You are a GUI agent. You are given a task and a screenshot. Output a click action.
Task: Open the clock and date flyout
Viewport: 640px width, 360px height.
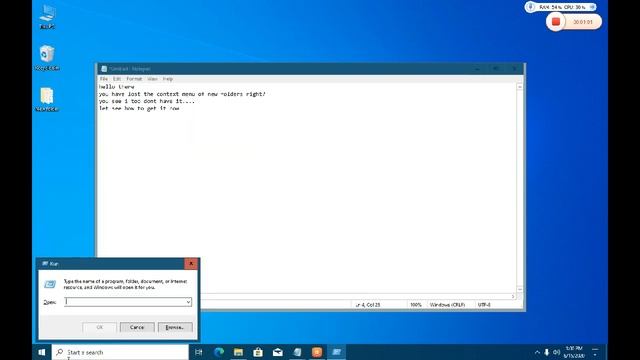574,352
